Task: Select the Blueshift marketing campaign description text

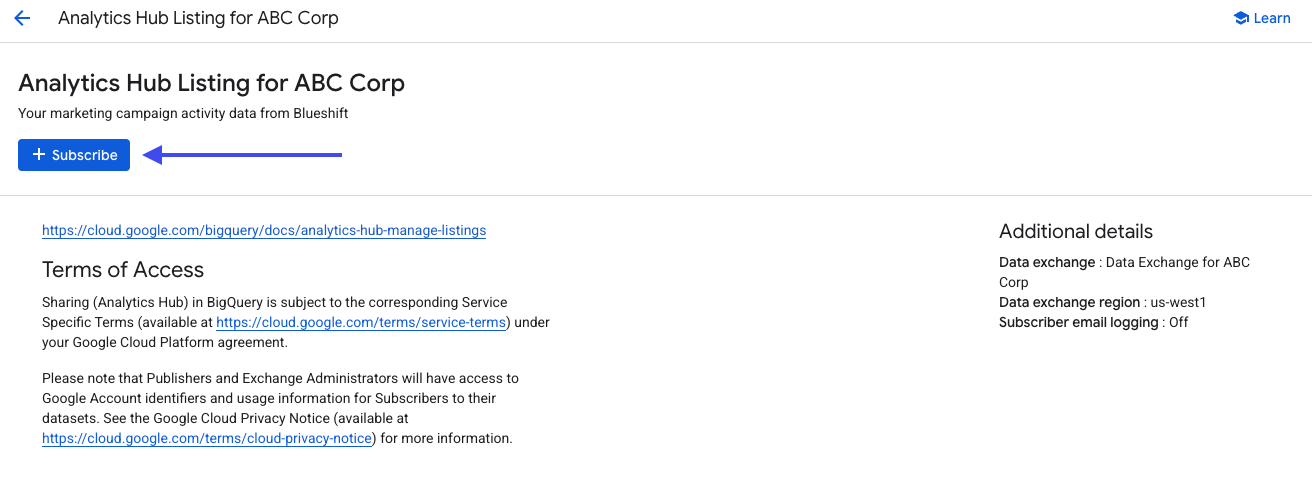Action: 183,114
